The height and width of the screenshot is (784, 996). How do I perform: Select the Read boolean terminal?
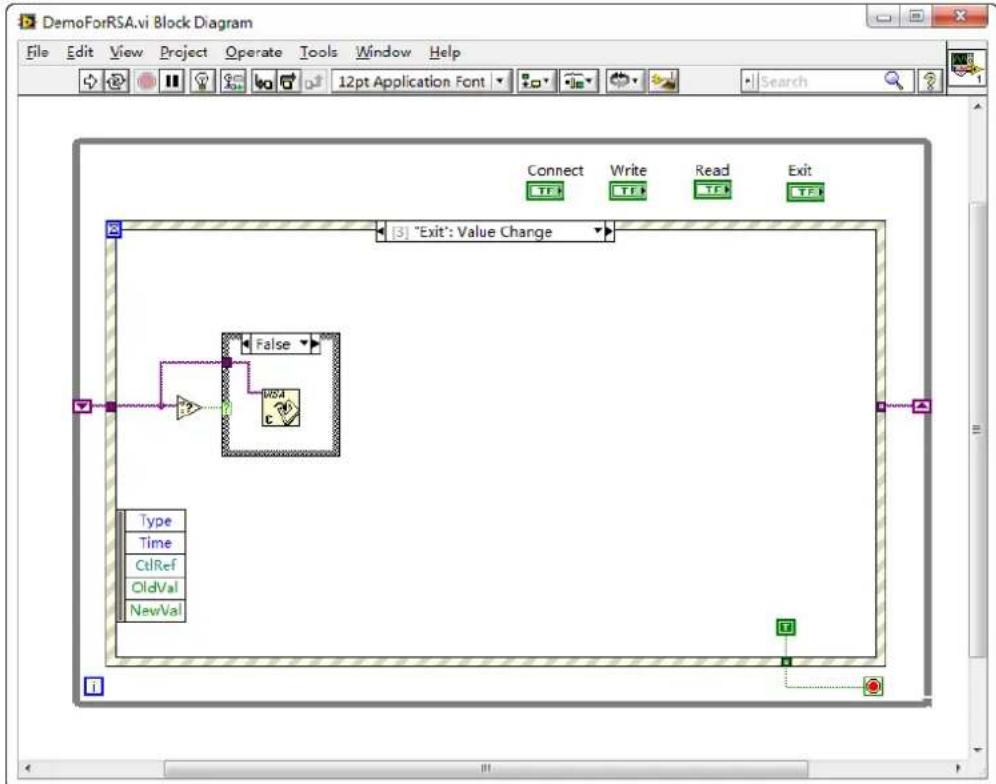(712, 190)
